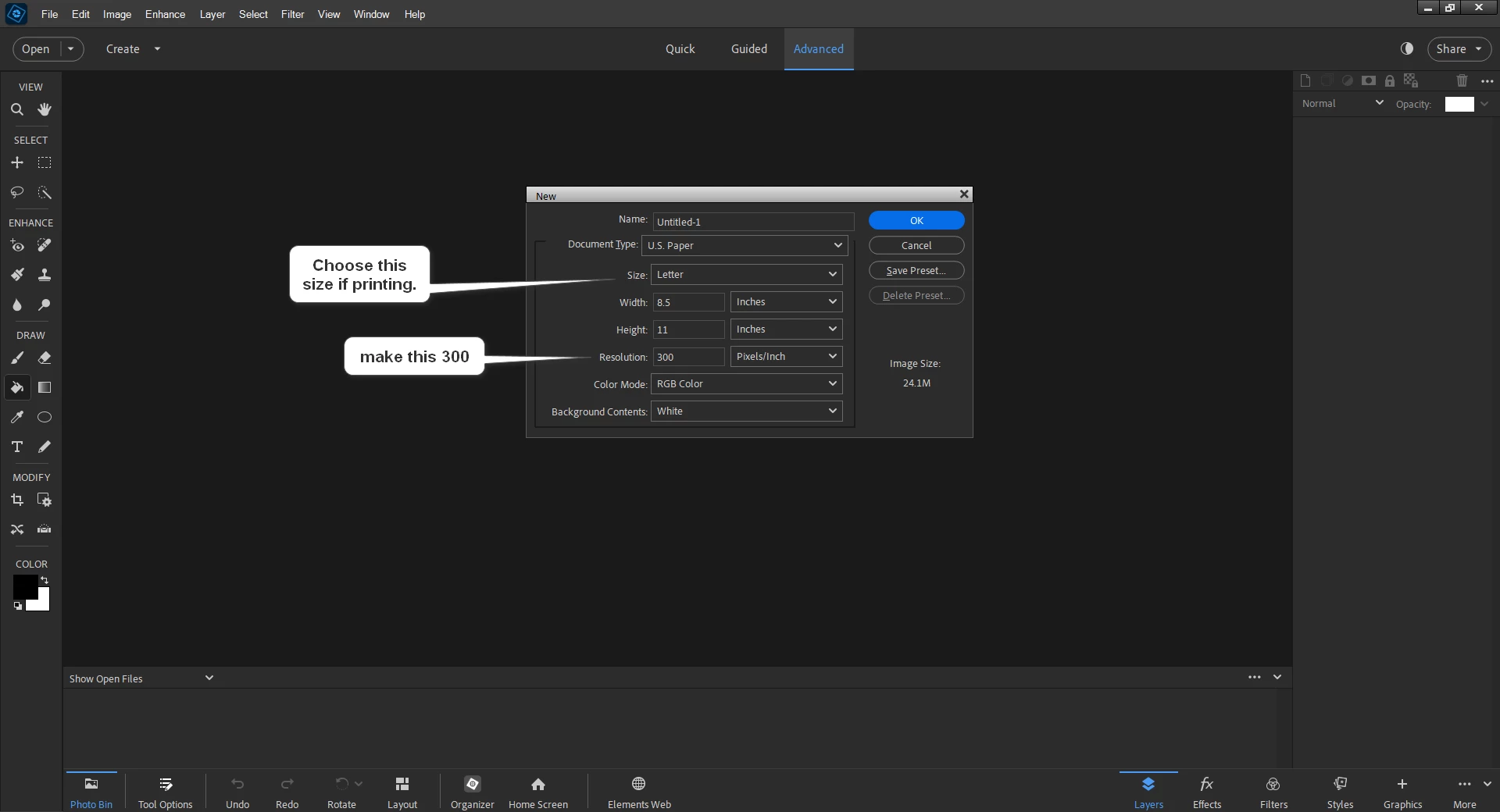This screenshot has height=812, width=1500.
Task: Switch to the Advanced tab
Action: (818, 48)
